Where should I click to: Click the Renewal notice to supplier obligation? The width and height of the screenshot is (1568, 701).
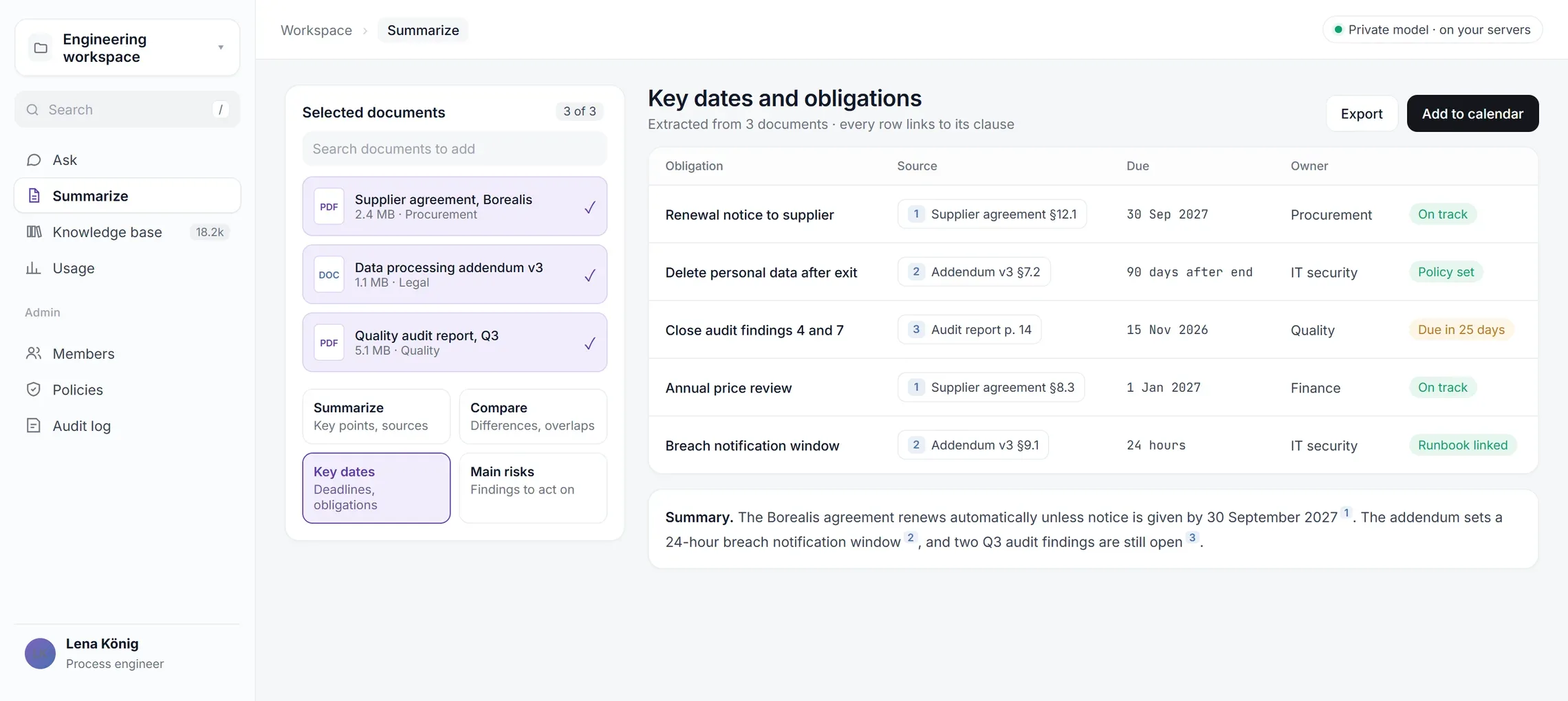[749, 214]
